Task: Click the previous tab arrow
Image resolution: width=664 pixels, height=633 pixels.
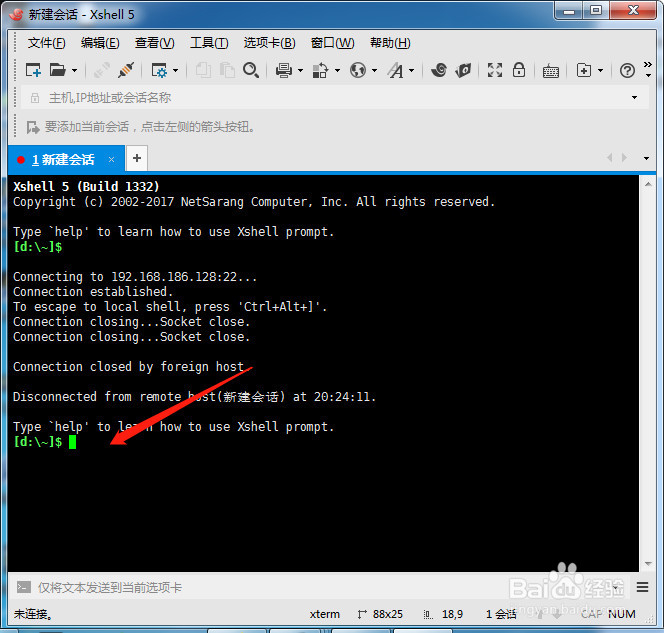Action: (610, 158)
